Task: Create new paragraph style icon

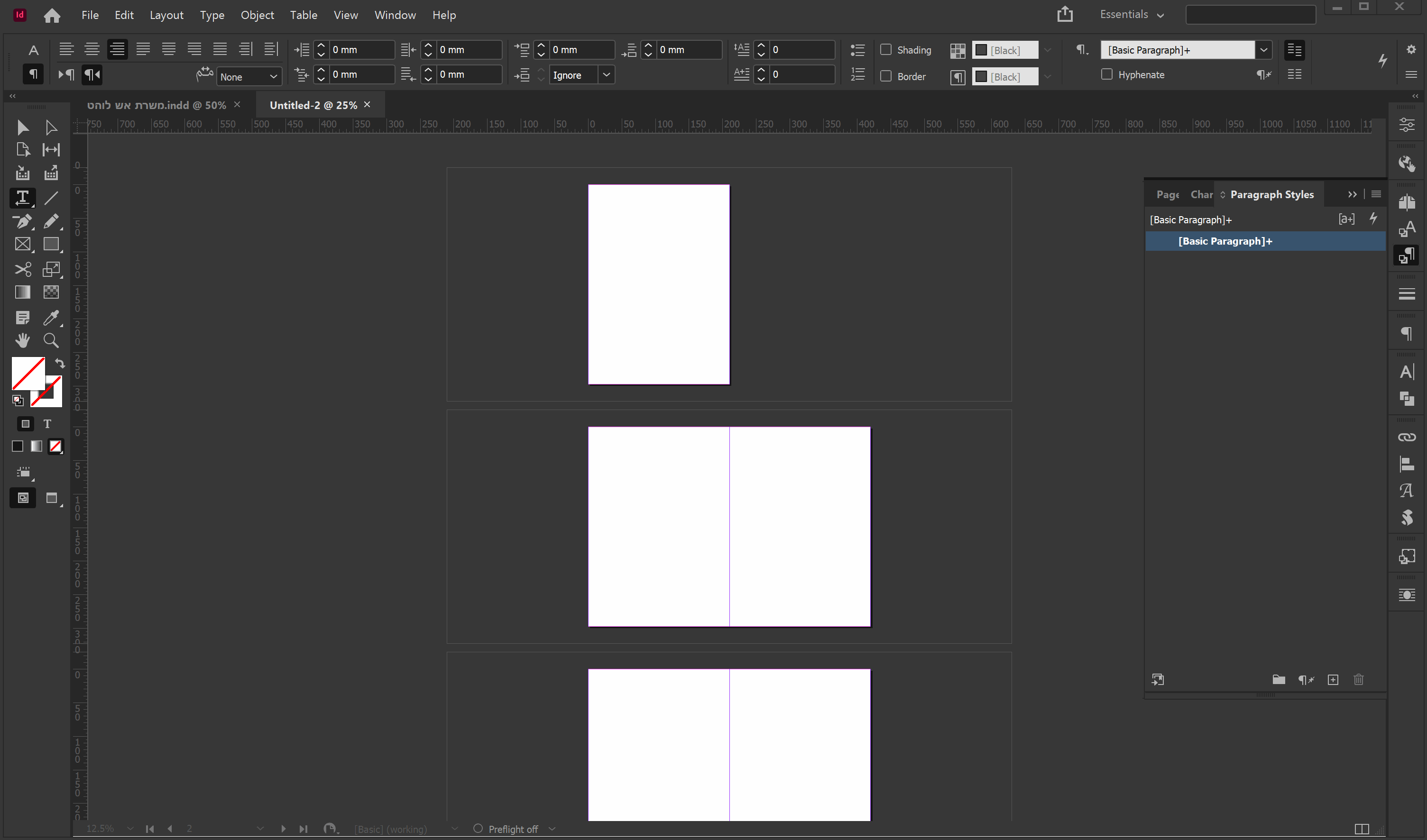Action: click(x=1333, y=680)
